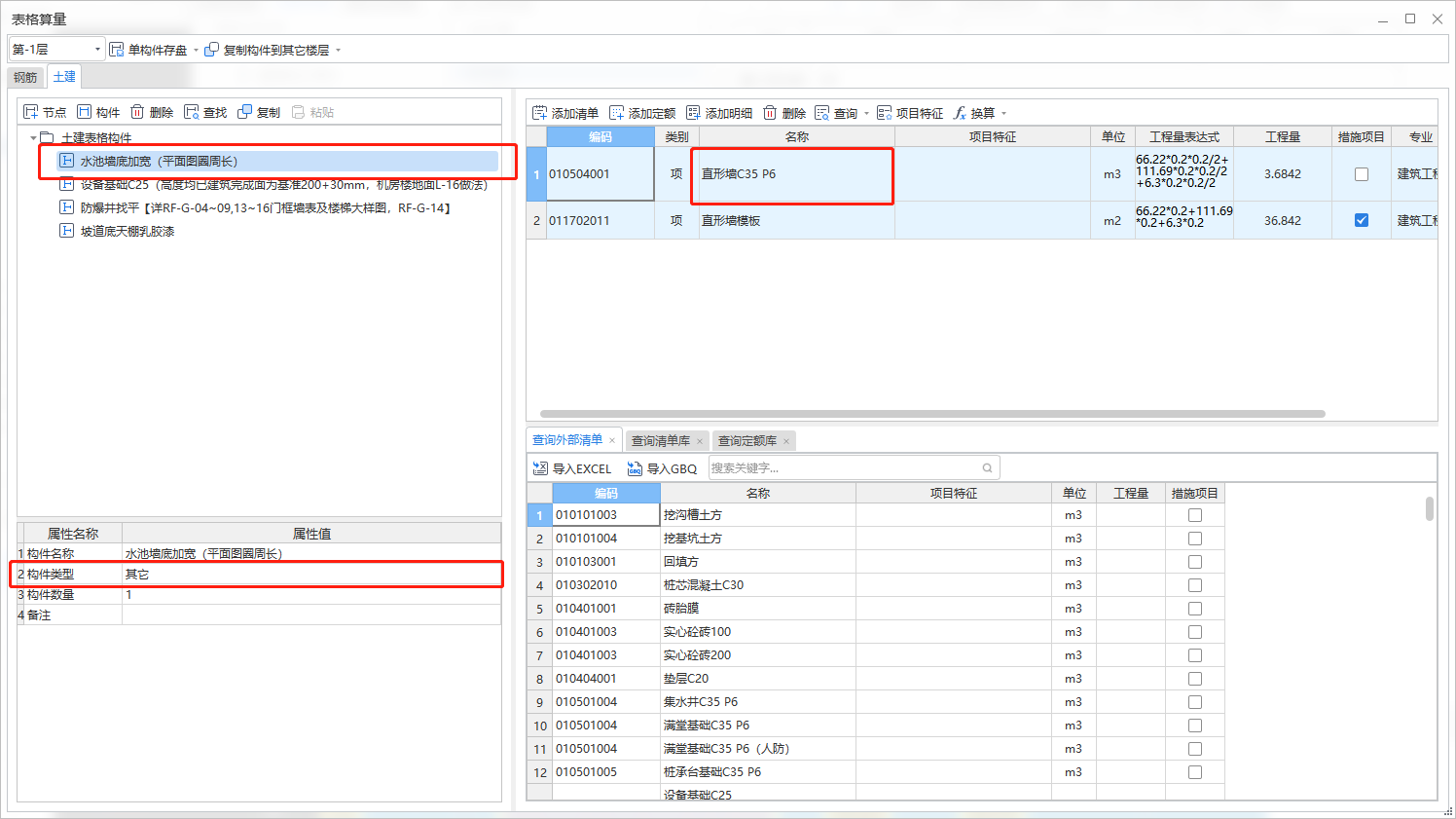Check 措施项目 box for 桩芯混凝土C30
Image resolution: width=1456 pixels, height=819 pixels.
tap(1195, 585)
